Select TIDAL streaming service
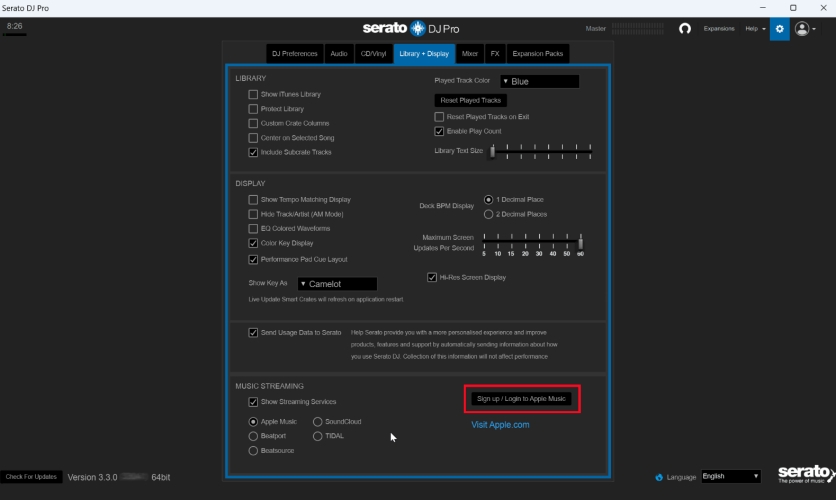The image size is (836, 500). pyautogui.click(x=318, y=436)
